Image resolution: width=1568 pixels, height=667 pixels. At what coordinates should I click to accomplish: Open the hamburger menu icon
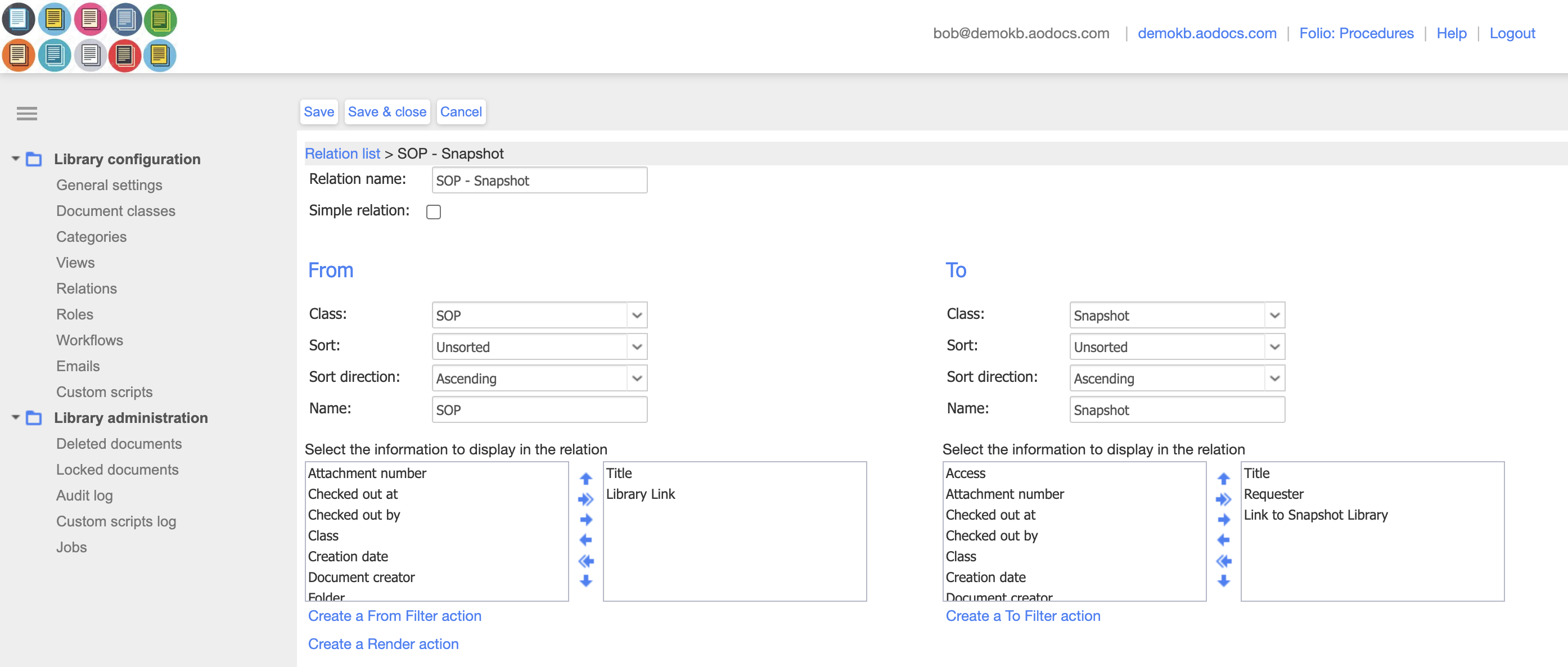pos(27,114)
